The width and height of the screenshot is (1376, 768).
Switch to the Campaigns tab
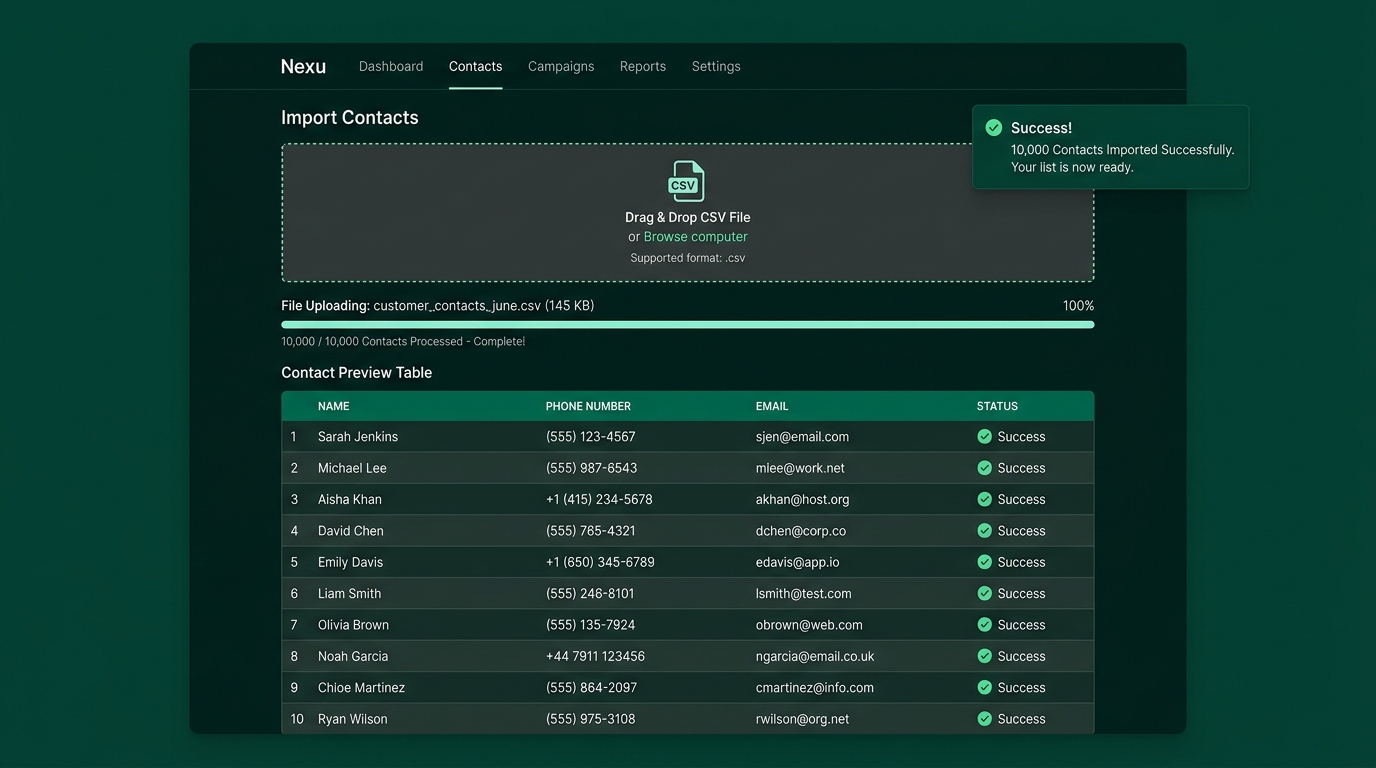561,67
